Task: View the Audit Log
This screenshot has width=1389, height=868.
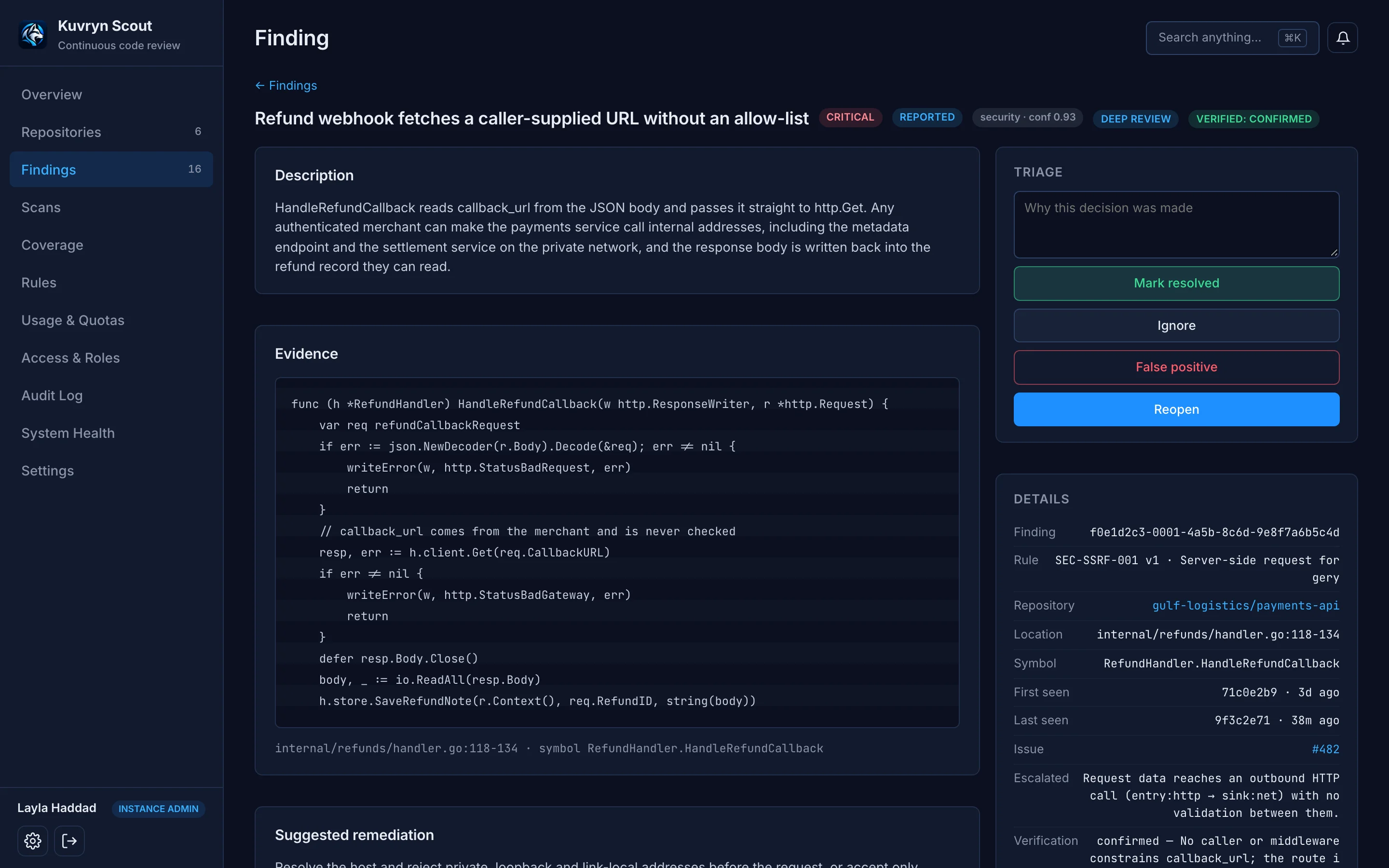Action: tap(111, 395)
